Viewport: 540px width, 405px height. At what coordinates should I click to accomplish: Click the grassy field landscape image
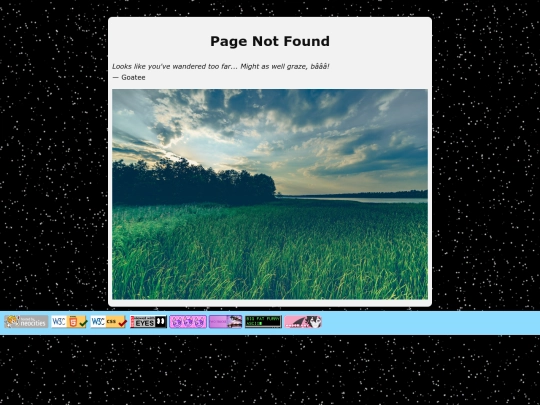pos(270,194)
